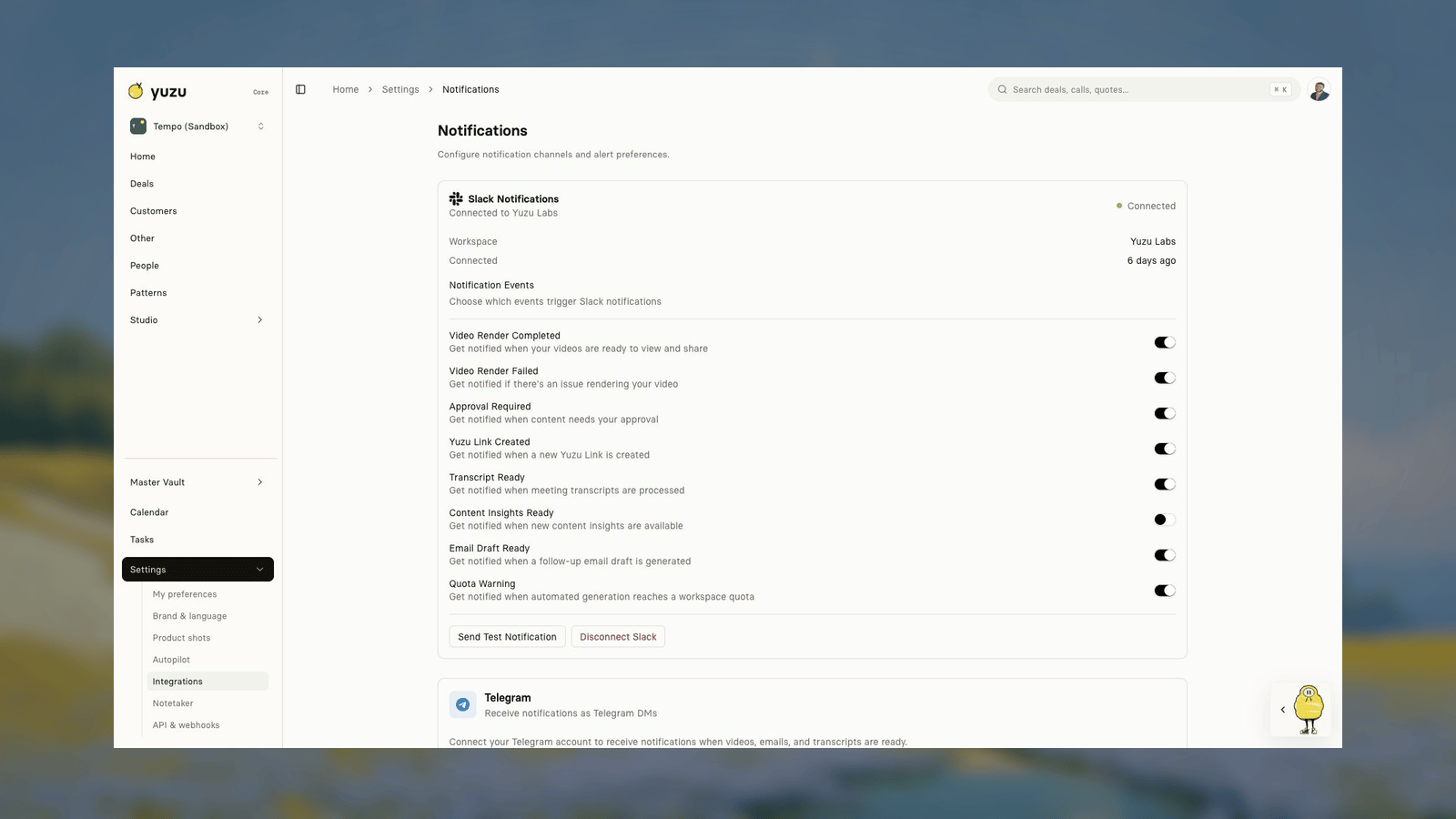The width and height of the screenshot is (1456, 819).
Task: Expand the mascot panel left arrow
Action: (x=1283, y=710)
